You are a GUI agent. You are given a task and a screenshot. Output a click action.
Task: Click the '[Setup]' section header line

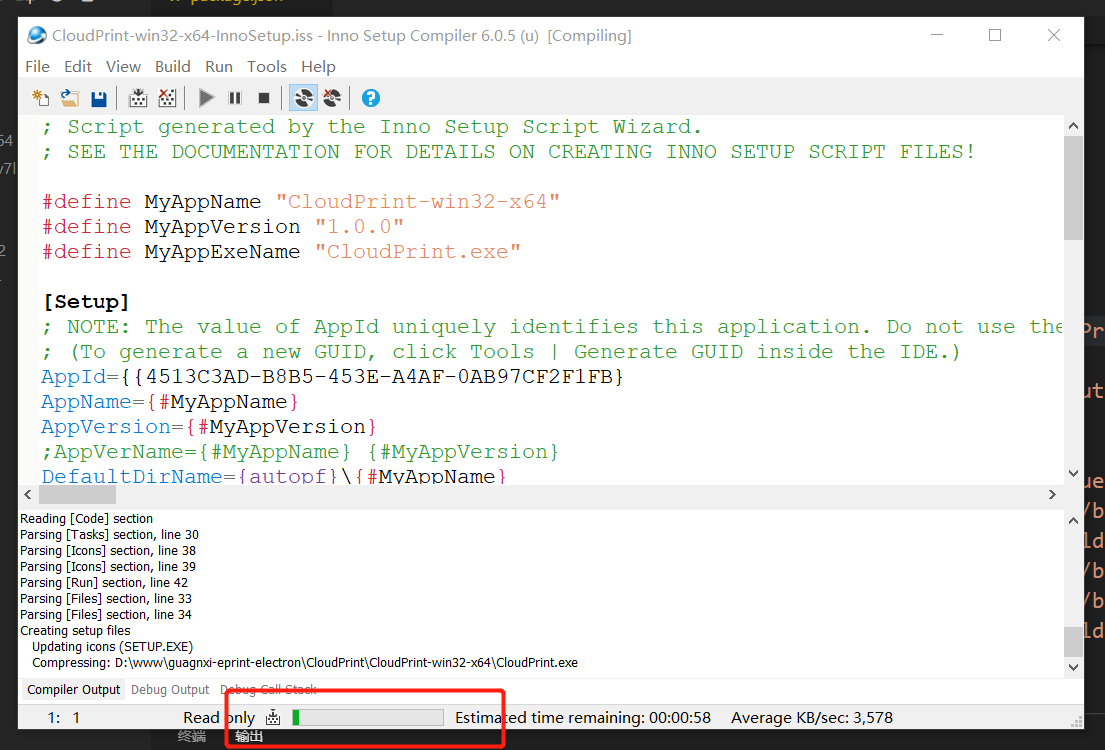(x=86, y=302)
